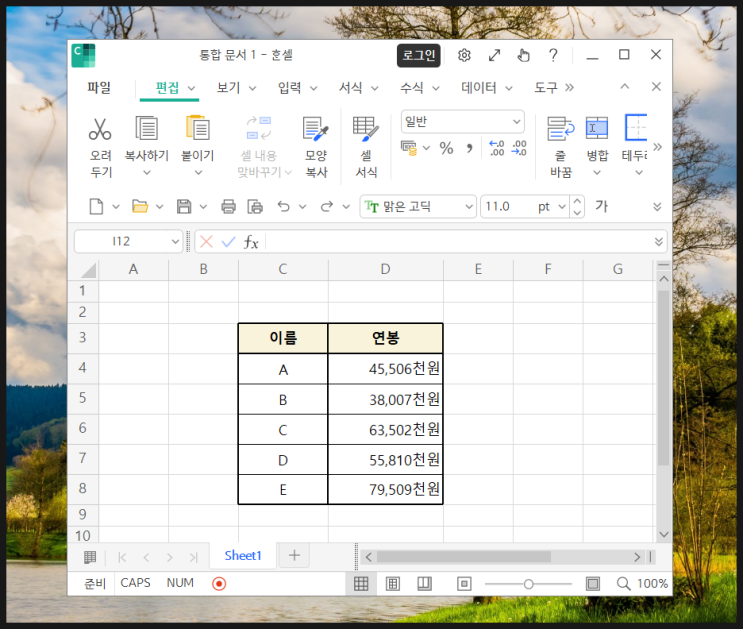Click the zoom slider handle

528,584
